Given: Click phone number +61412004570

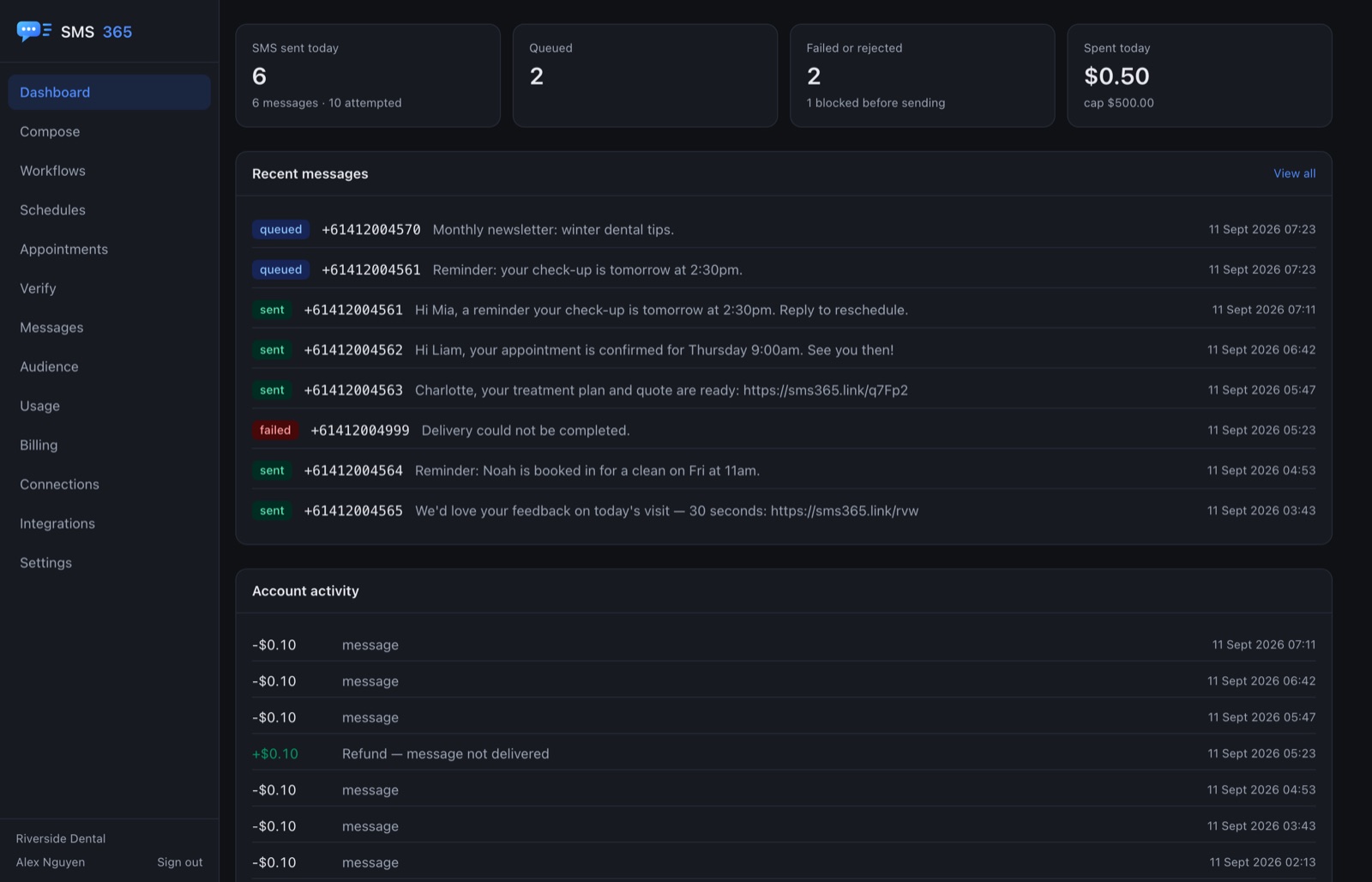Looking at the screenshot, I should pos(371,229).
